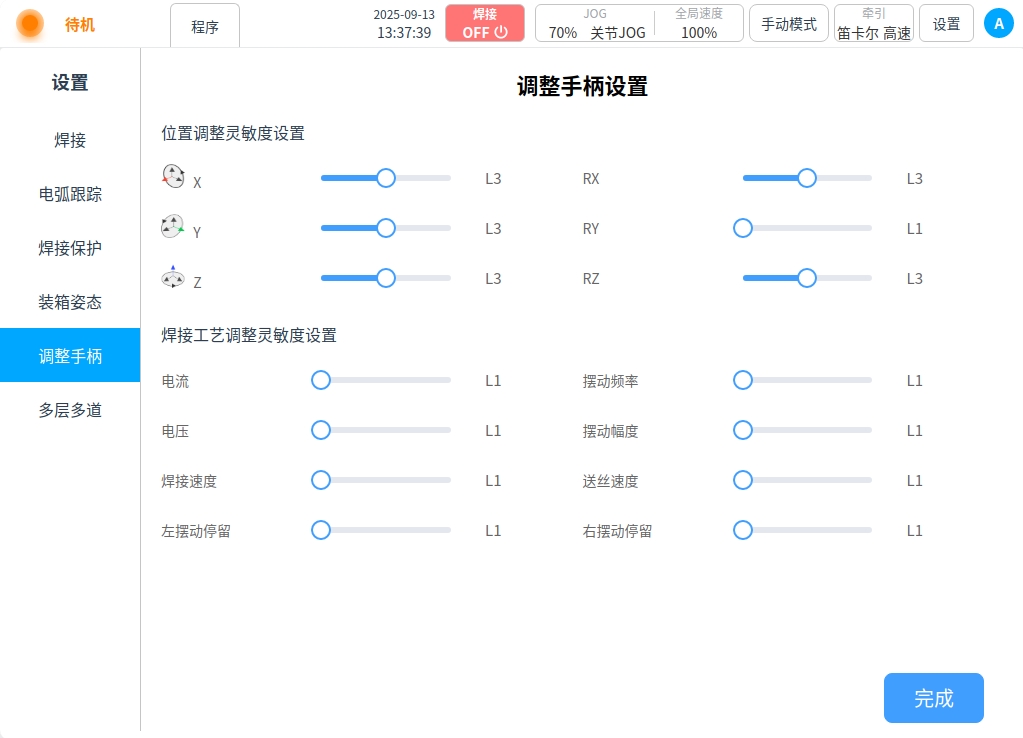Screen dimensions: 1023x738
Task: Open the global speed 100% selector
Action: pos(699,23)
